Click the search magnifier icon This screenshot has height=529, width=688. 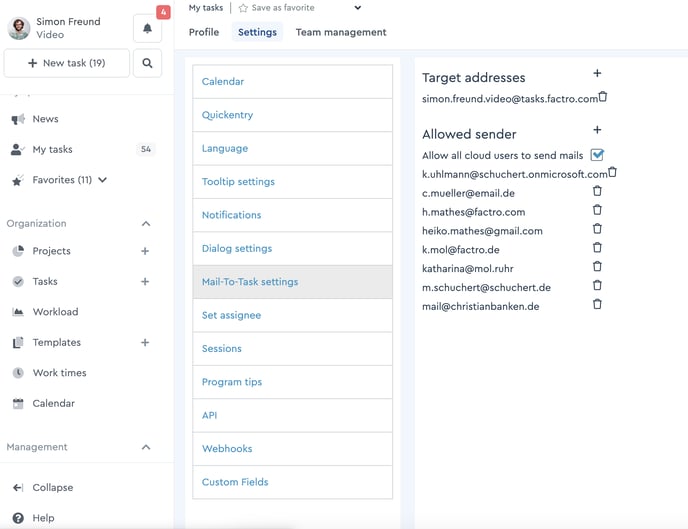pos(147,63)
